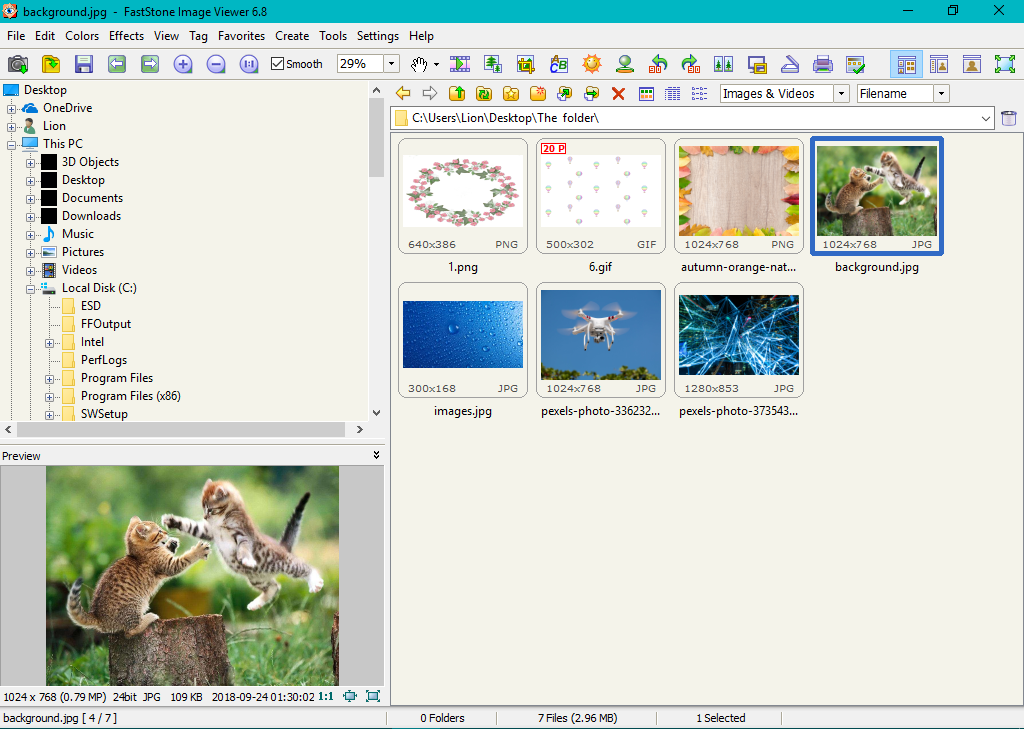Go to next image with green right arrow
Viewport: 1024px width, 729px height.
pos(150,64)
